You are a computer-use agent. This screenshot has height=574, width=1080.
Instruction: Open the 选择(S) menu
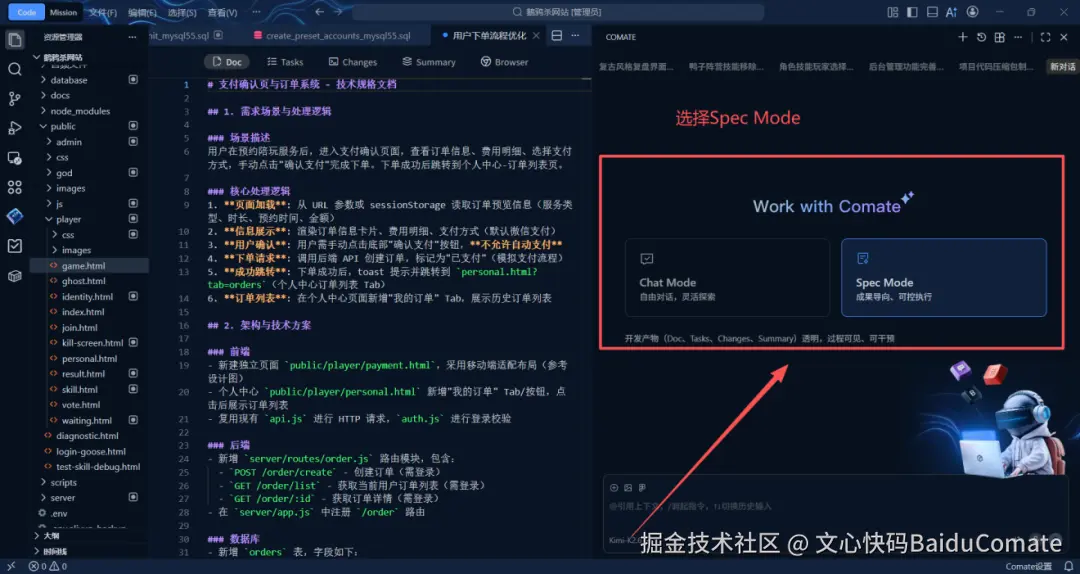point(182,12)
